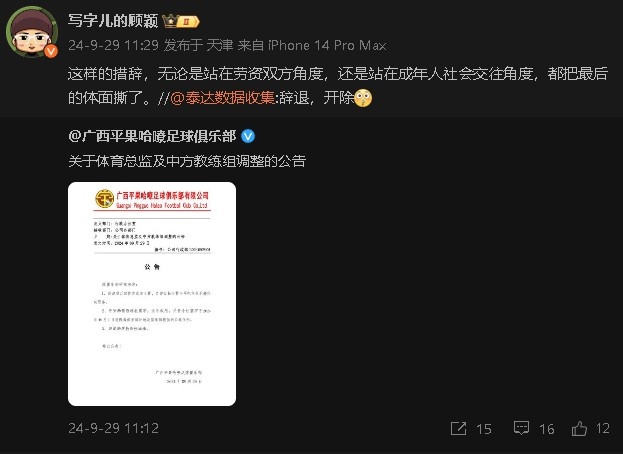The image size is (623, 454).
Task: Click the repost share icon
Action: [459, 428]
